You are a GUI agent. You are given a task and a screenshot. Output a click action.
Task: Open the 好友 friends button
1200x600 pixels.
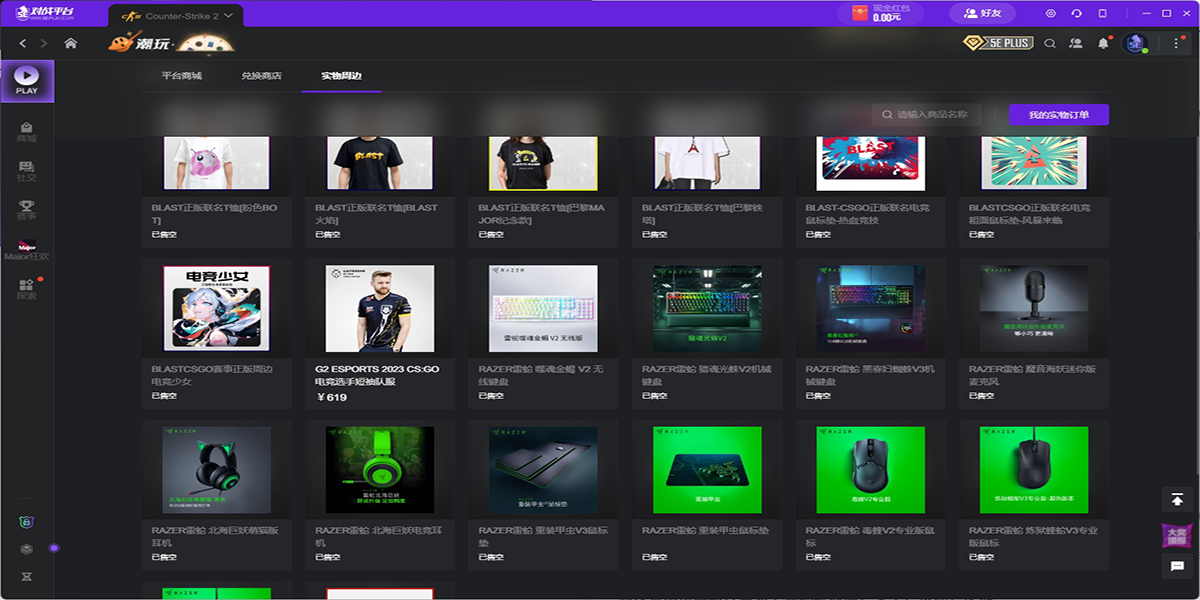click(981, 14)
